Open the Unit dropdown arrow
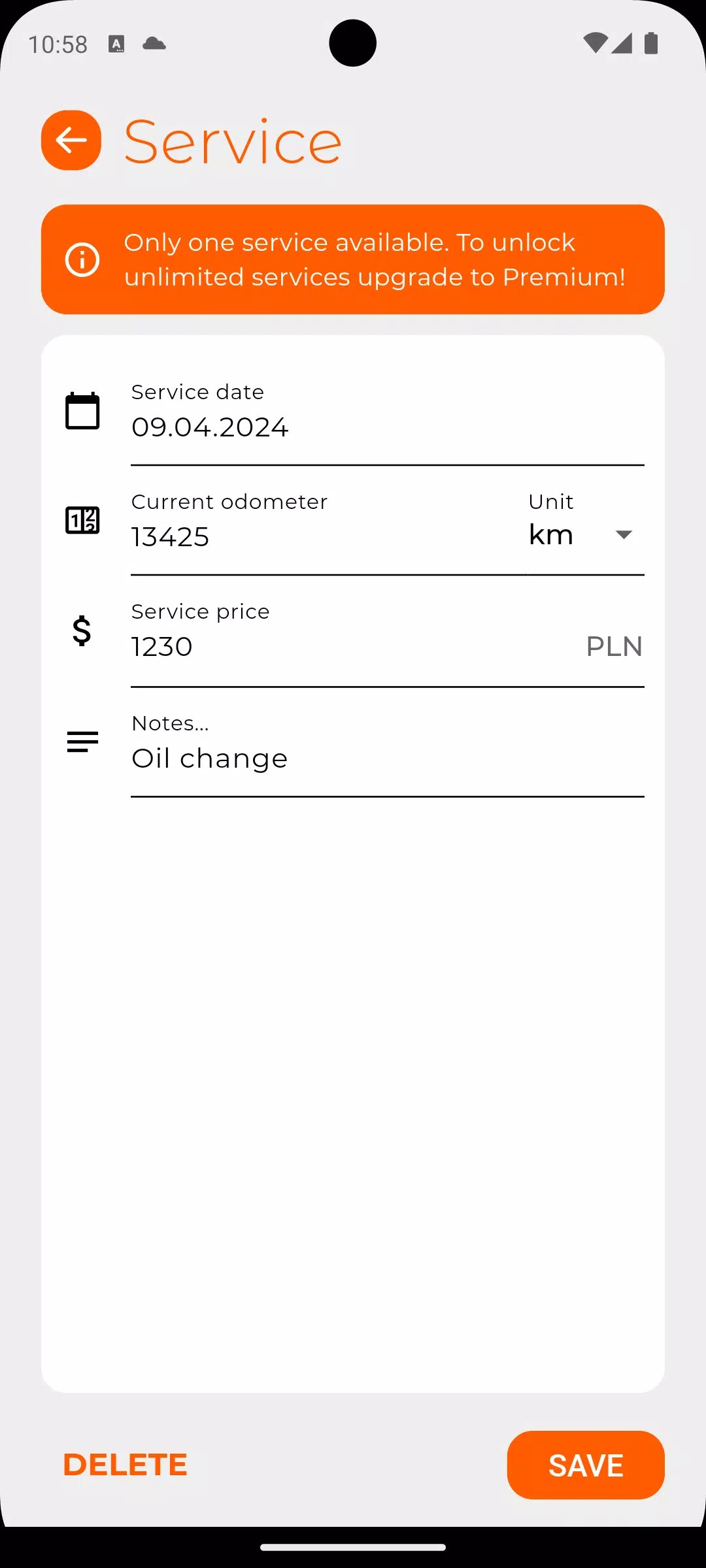This screenshot has height=1568, width=706. coord(624,535)
